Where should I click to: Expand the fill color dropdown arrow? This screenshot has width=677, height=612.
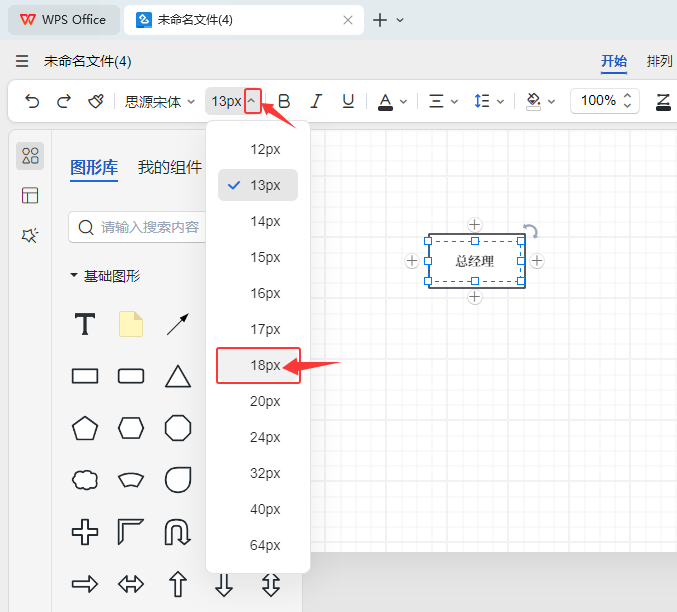click(551, 102)
